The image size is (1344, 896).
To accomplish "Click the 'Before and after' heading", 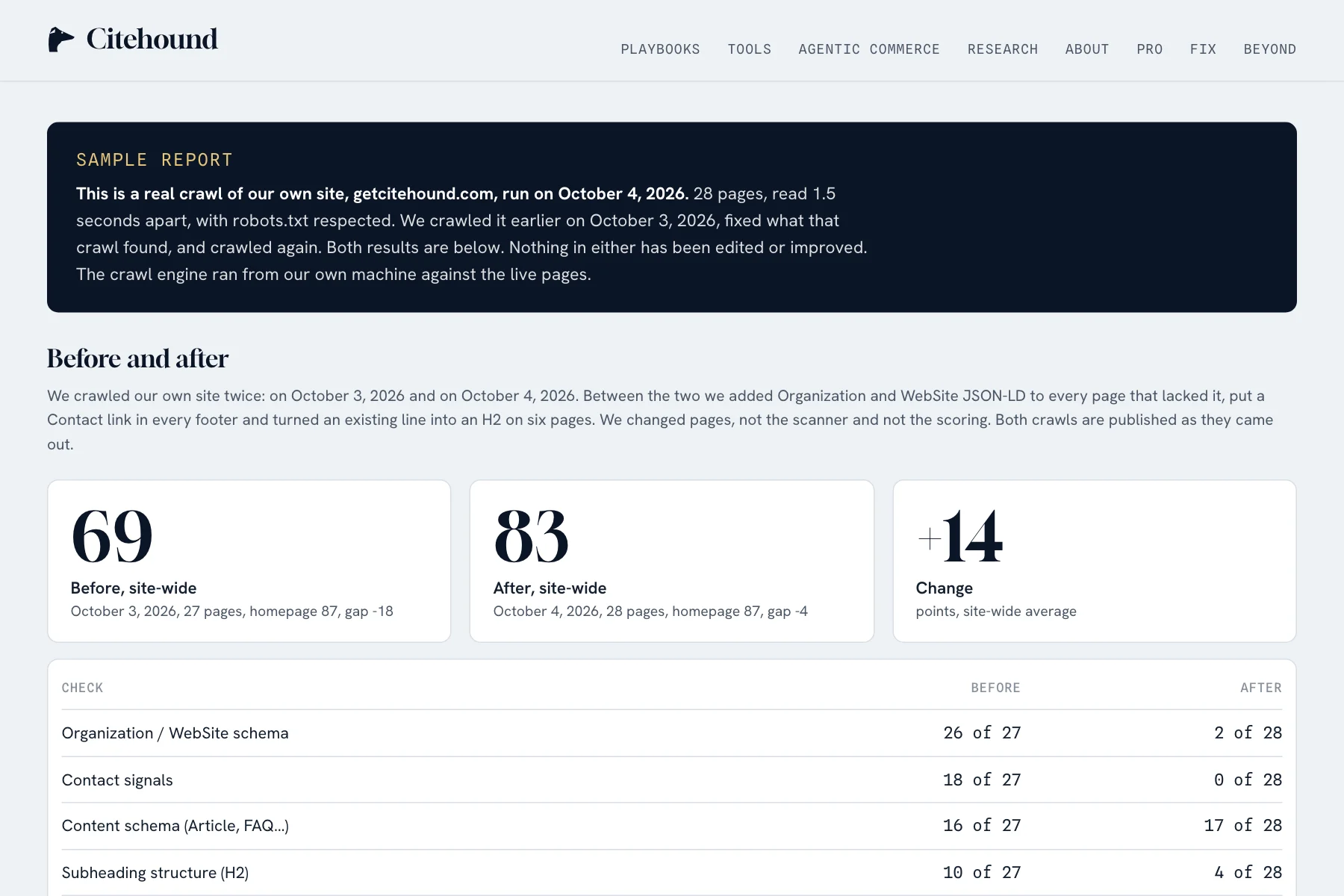I will tap(137, 358).
